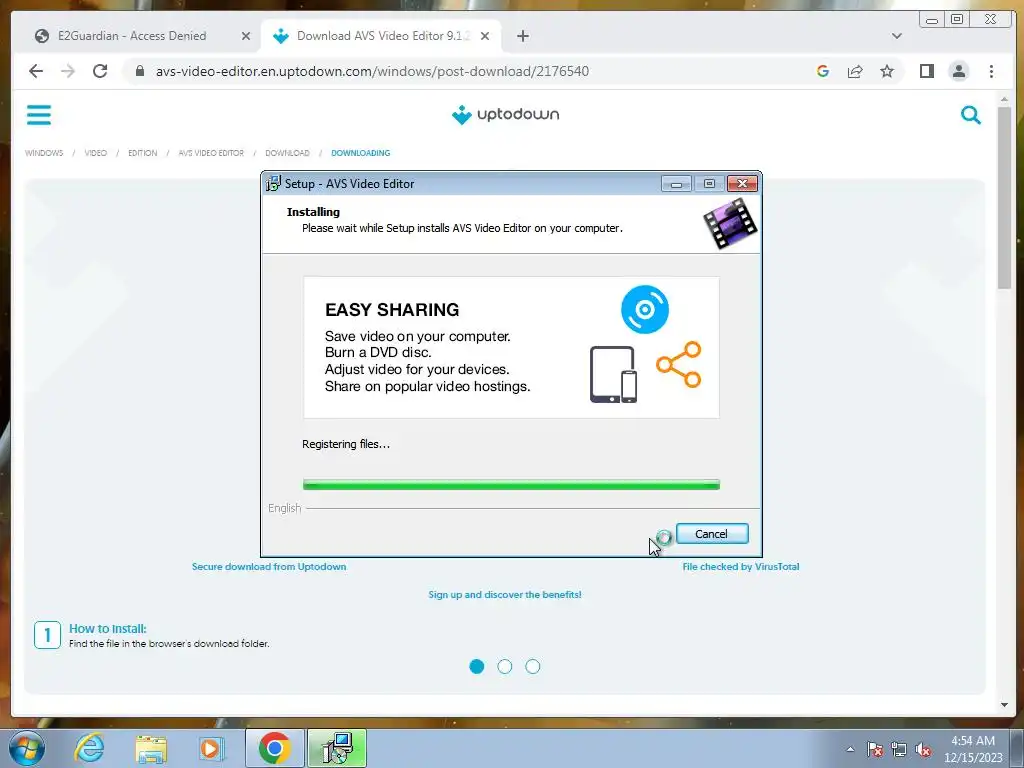Screen dimensions: 1024x768
Task: Click the scrollbar down arrow
Action: point(1004,705)
